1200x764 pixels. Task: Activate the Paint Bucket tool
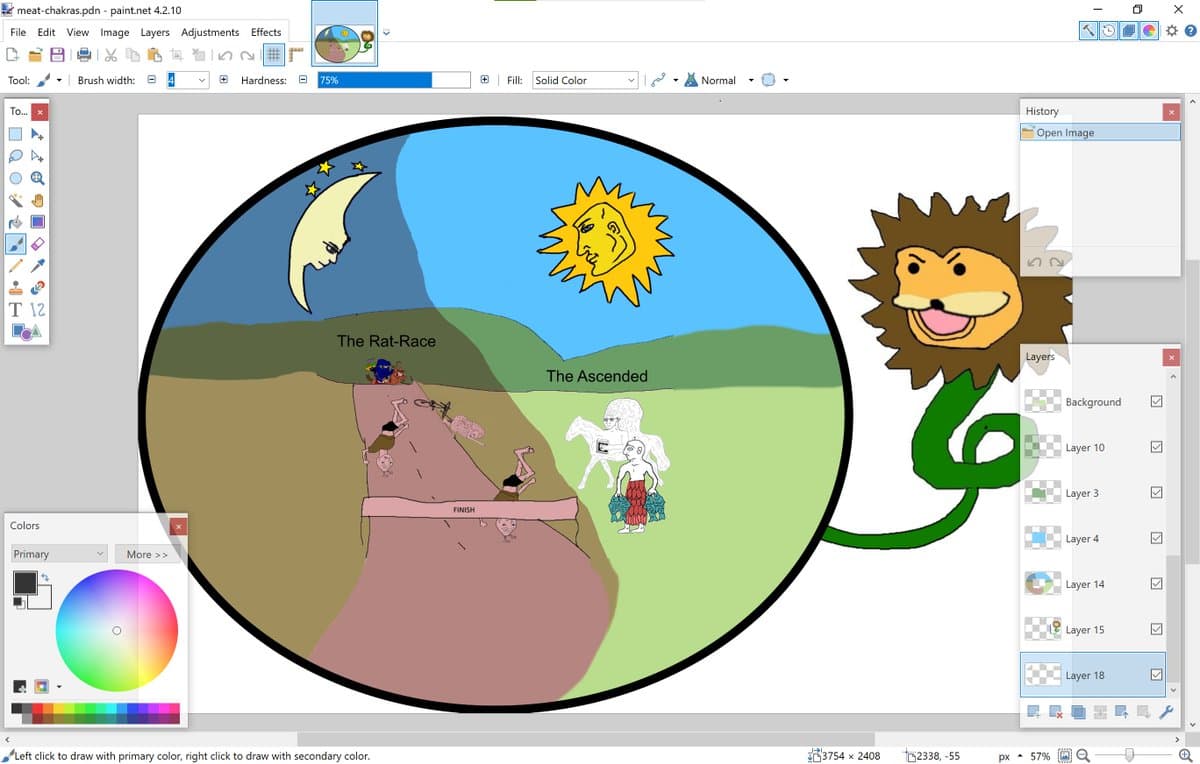[16, 222]
